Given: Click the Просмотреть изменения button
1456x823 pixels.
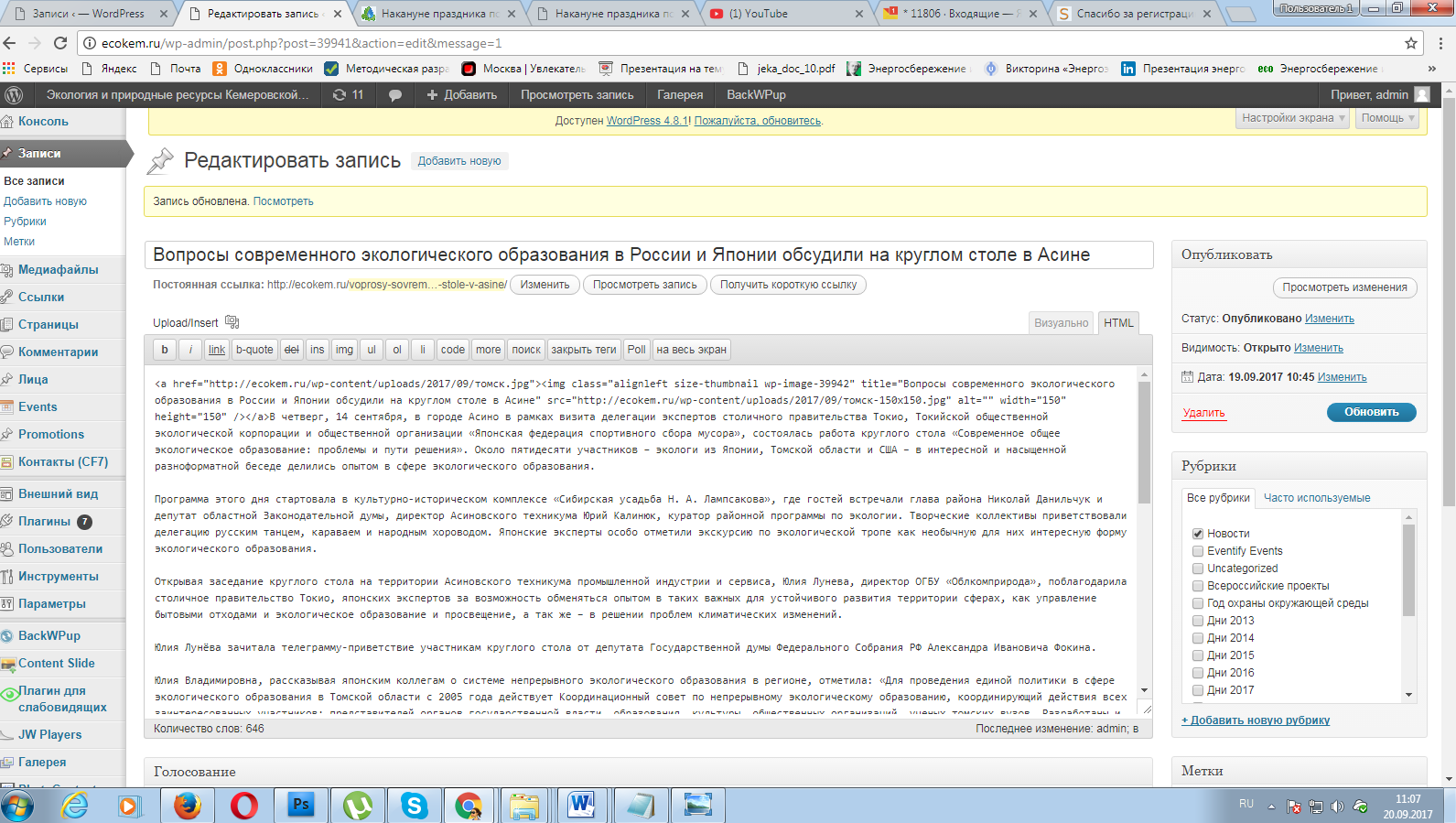Looking at the screenshot, I should point(1344,287).
